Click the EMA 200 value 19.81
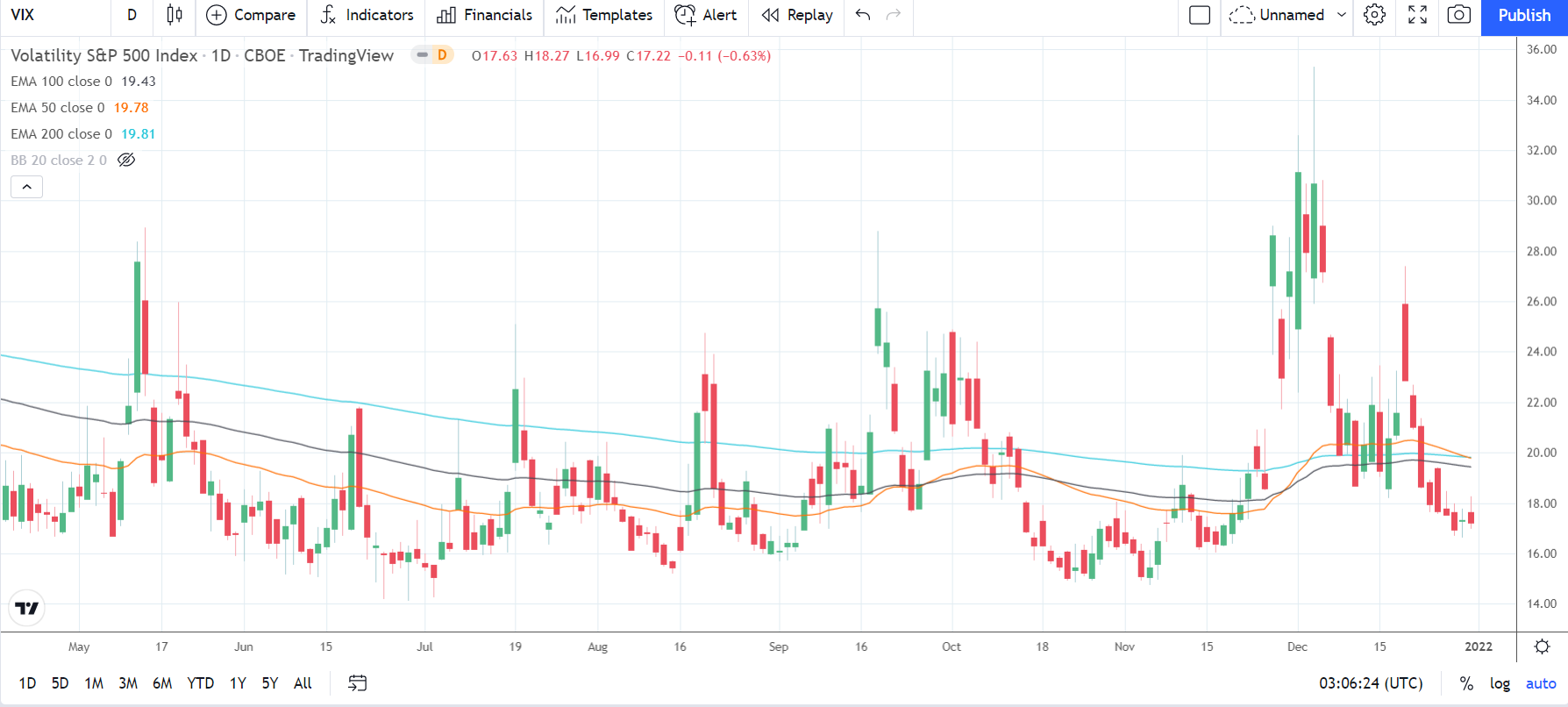The width and height of the screenshot is (1568, 707). pyautogui.click(x=139, y=134)
